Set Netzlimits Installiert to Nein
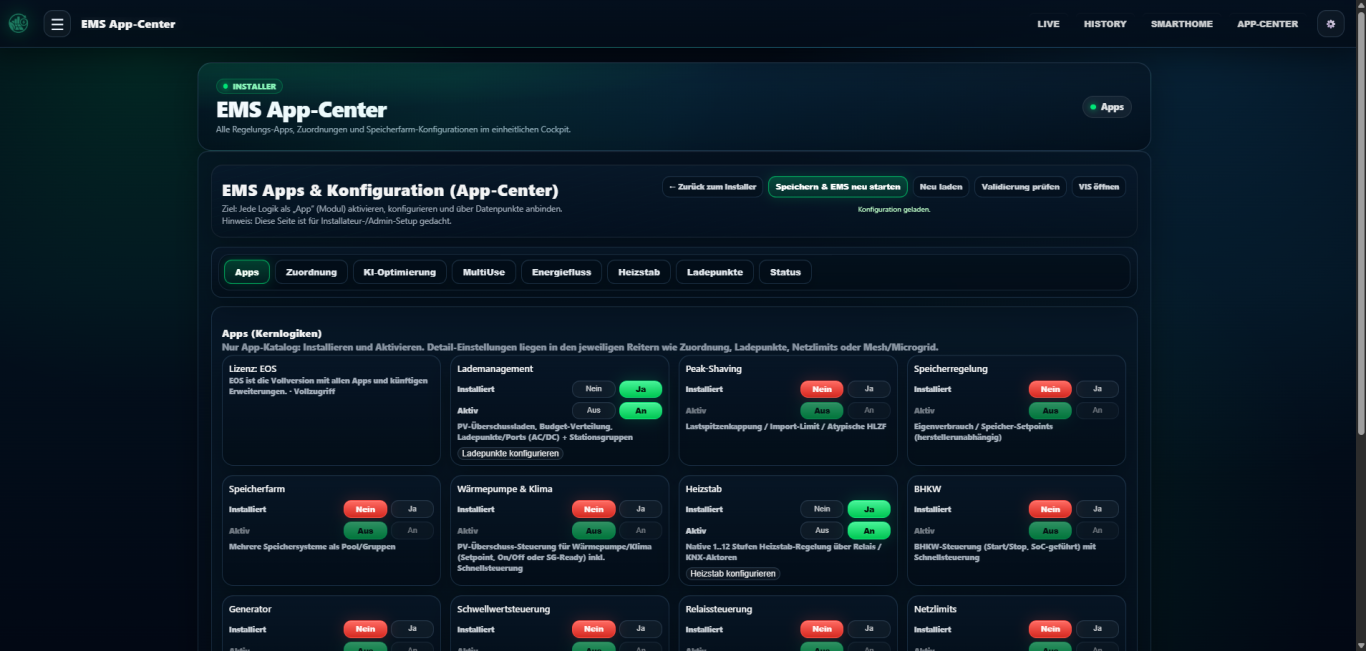This screenshot has width=1366, height=651. tap(1050, 629)
